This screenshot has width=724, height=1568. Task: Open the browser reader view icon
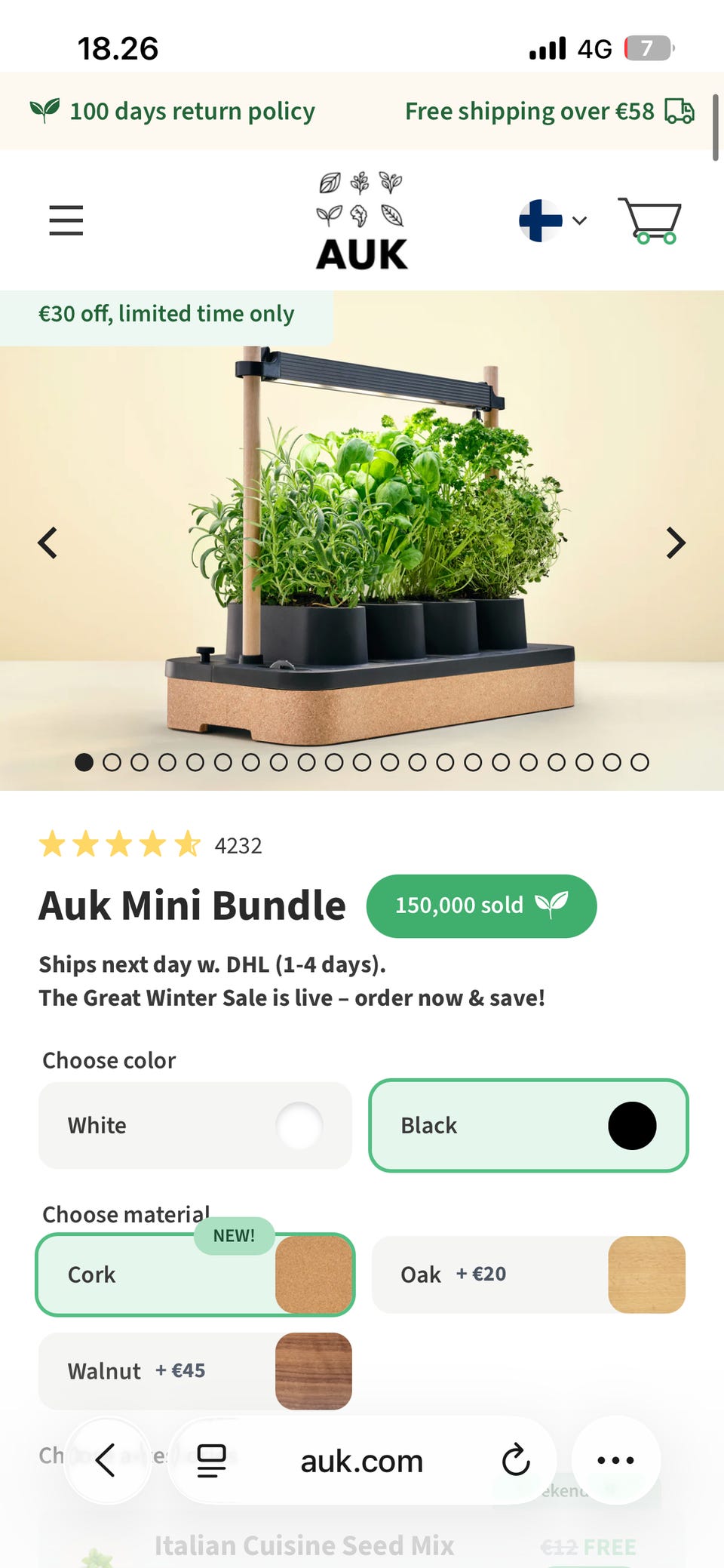coord(211,1460)
